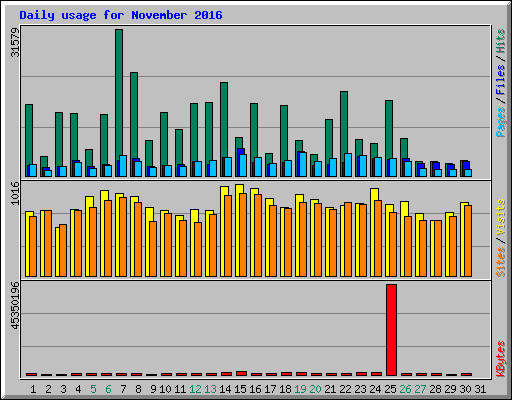Click green weekend day label 27

tap(420, 389)
